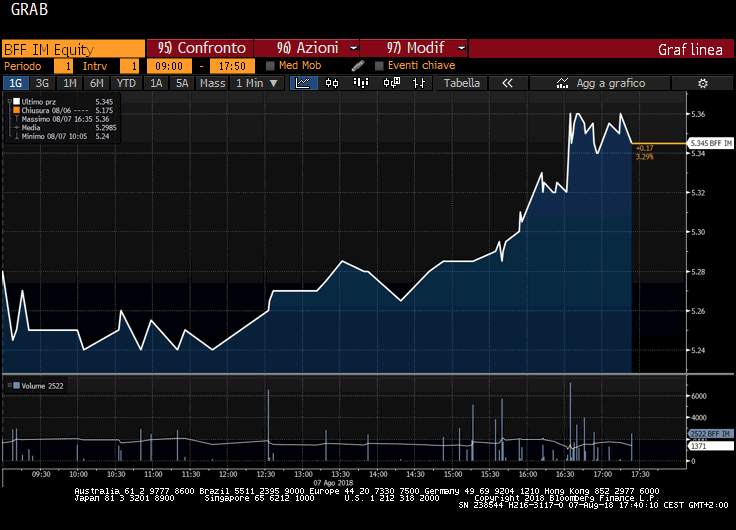
Task: Select the YTD period tab
Action: (125, 83)
